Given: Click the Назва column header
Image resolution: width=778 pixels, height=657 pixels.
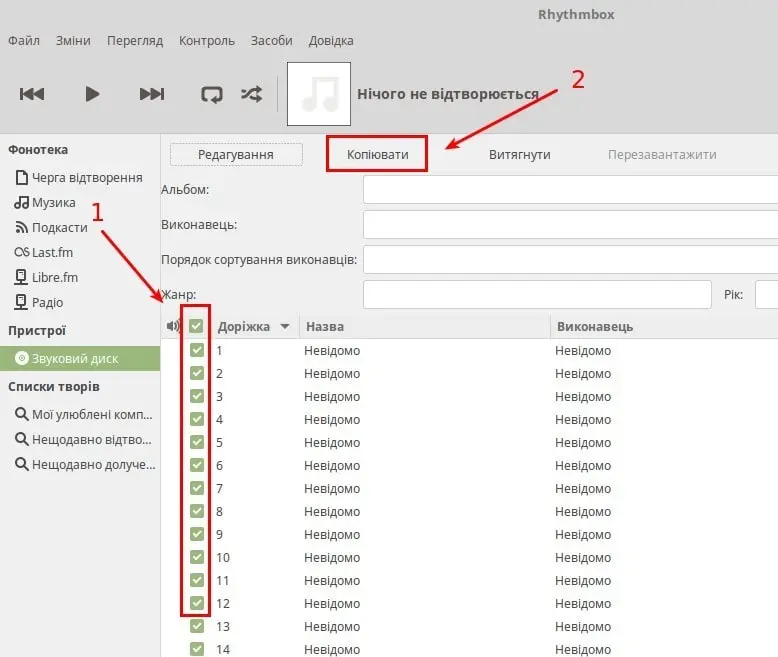Looking at the screenshot, I should [x=425, y=327].
